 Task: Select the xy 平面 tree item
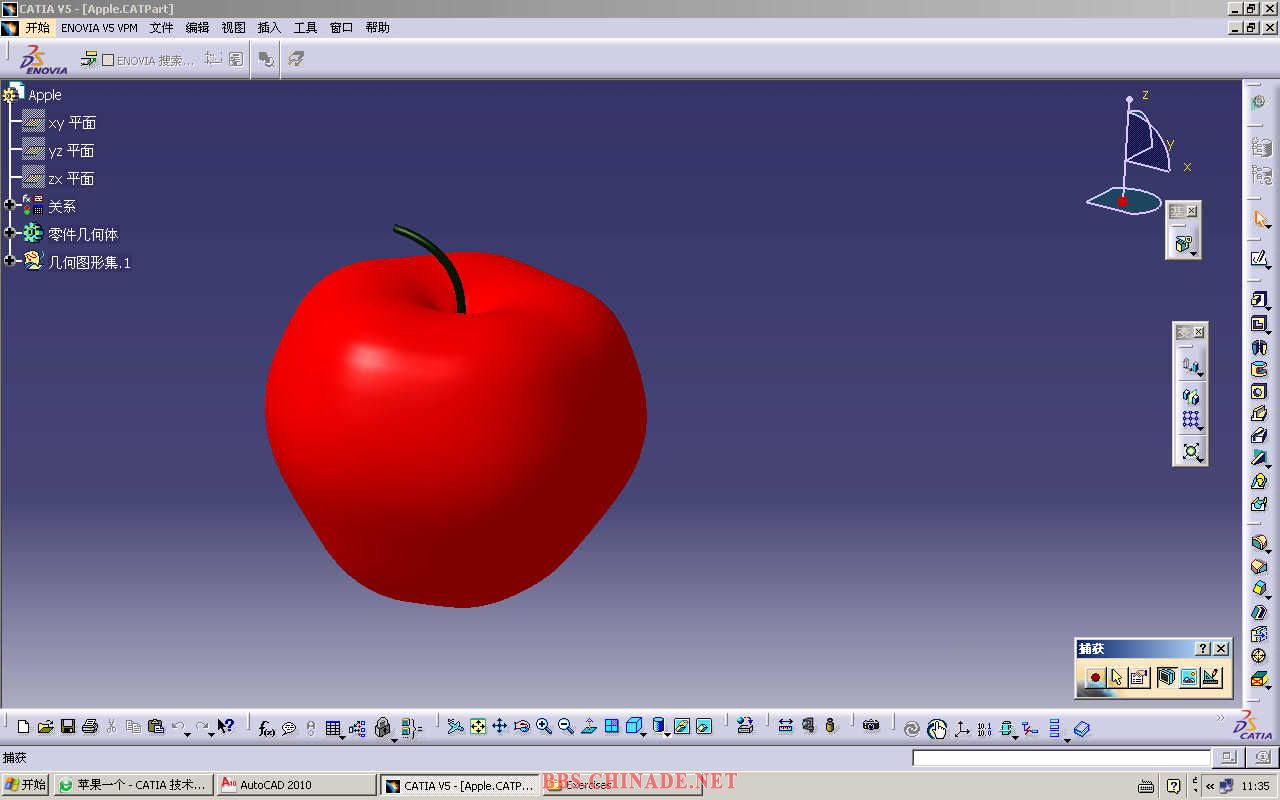point(71,123)
